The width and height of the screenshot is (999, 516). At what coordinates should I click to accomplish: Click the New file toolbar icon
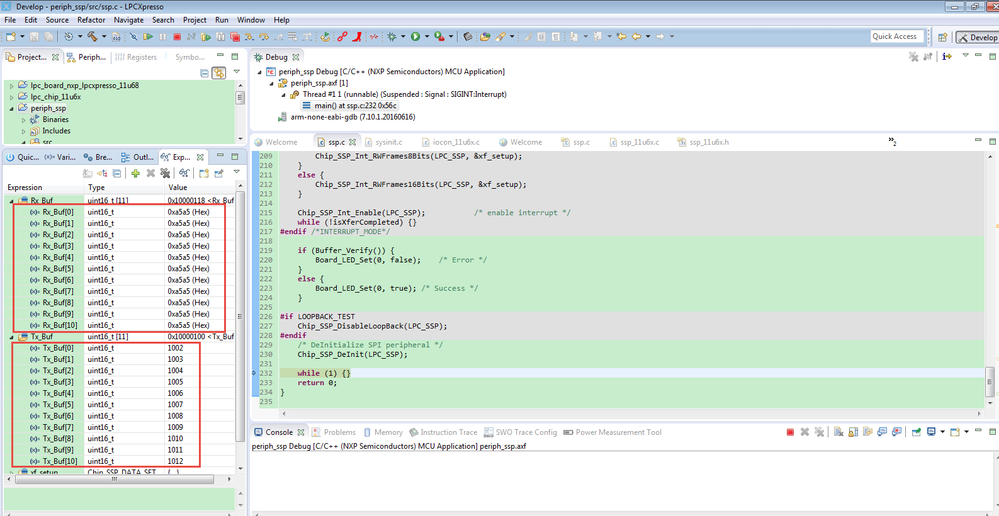[x=11, y=37]
